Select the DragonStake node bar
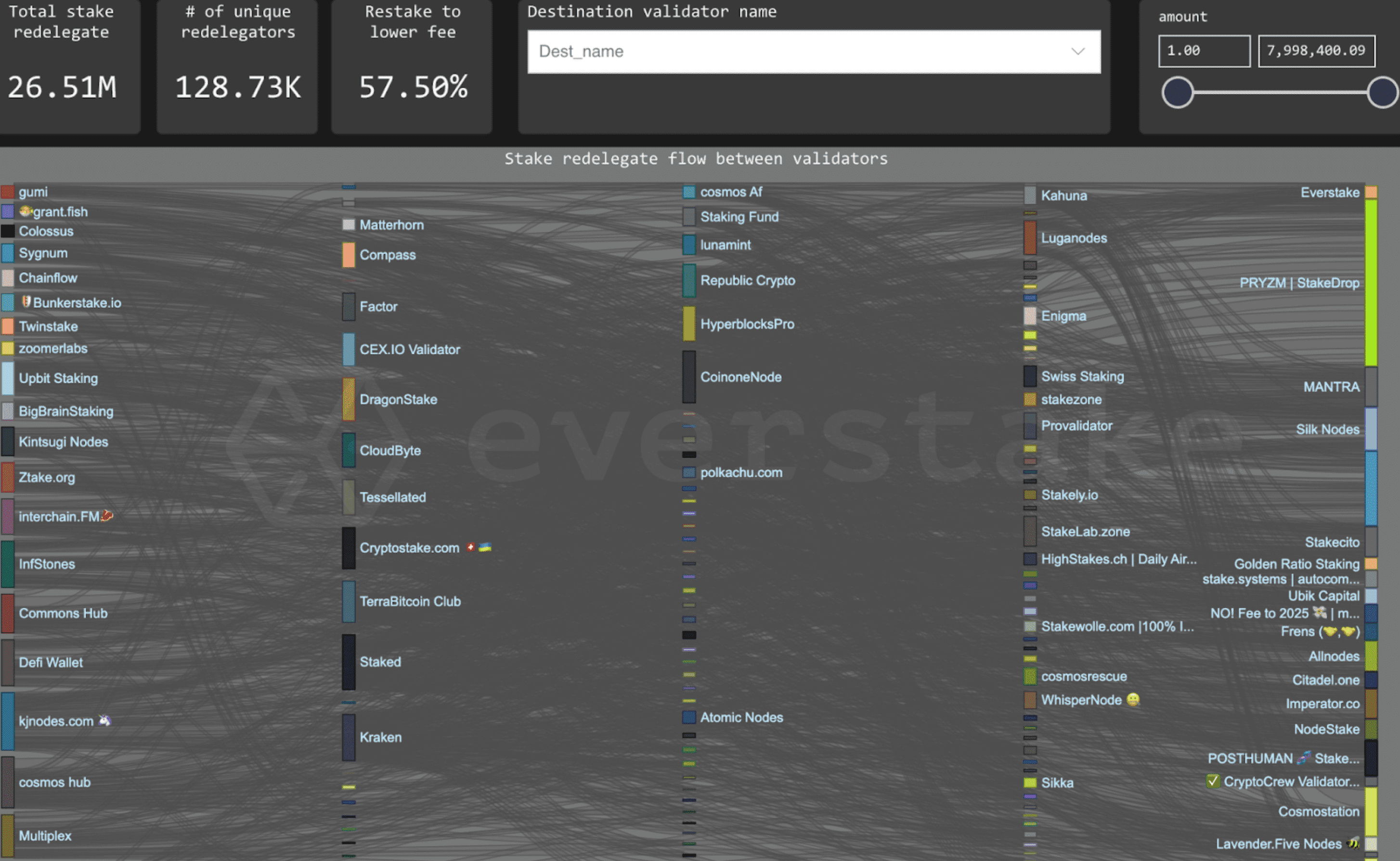The height and width of the screenshot is (861, 1400). 349,399
